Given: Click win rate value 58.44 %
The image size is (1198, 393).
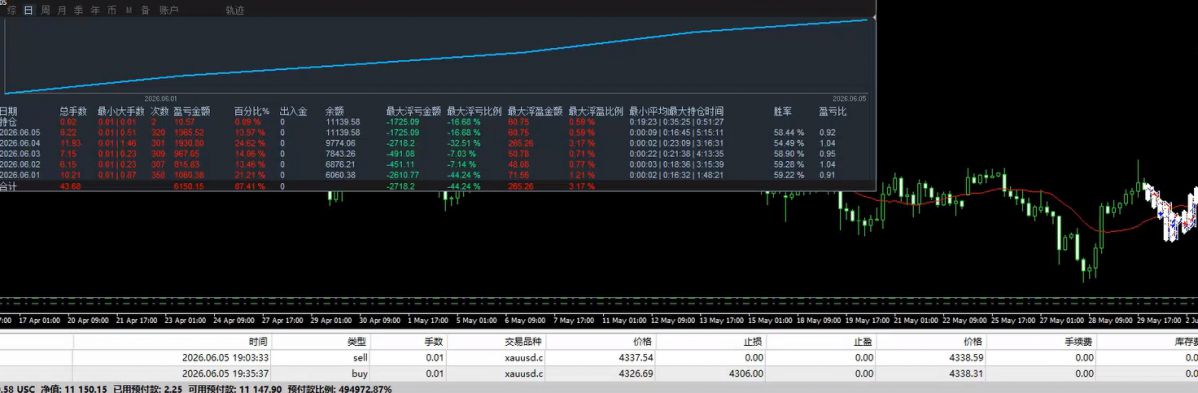Looking at the screenshot, I should point(789,132).
